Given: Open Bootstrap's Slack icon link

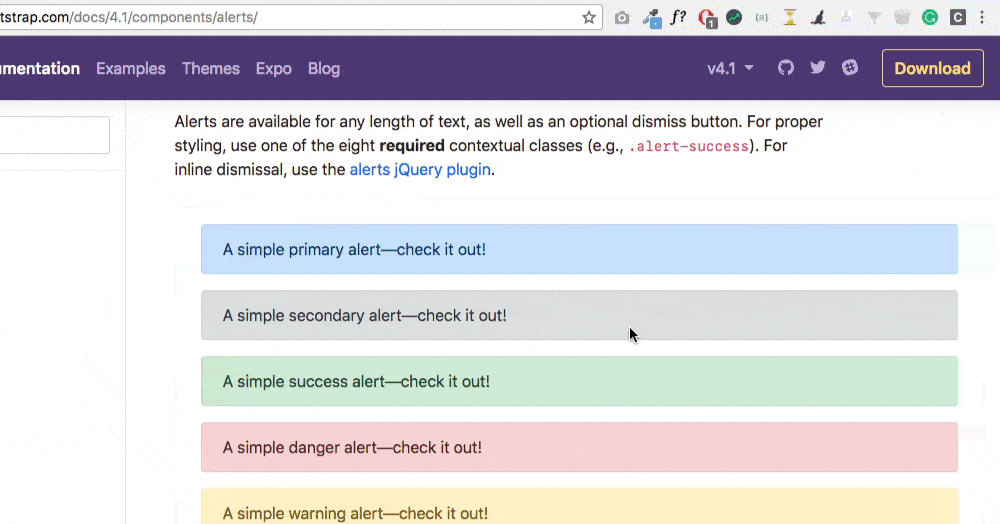Looking at the screenshot, I should tap(849, 68).
